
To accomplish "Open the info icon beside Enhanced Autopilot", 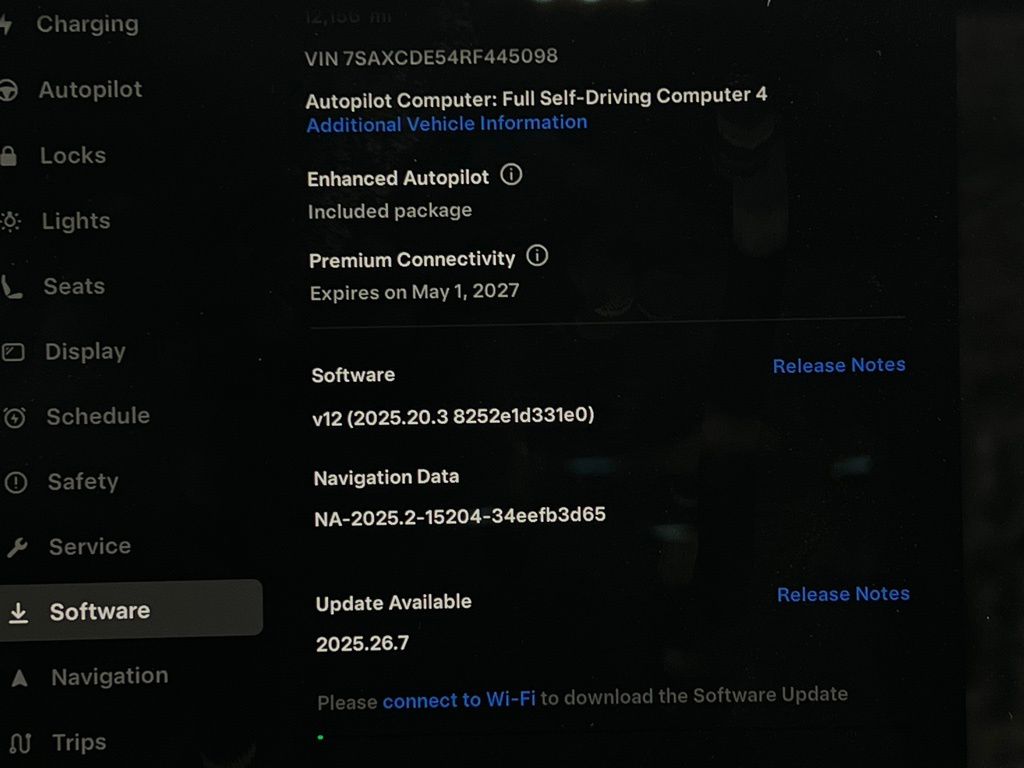I will (511, 175).
